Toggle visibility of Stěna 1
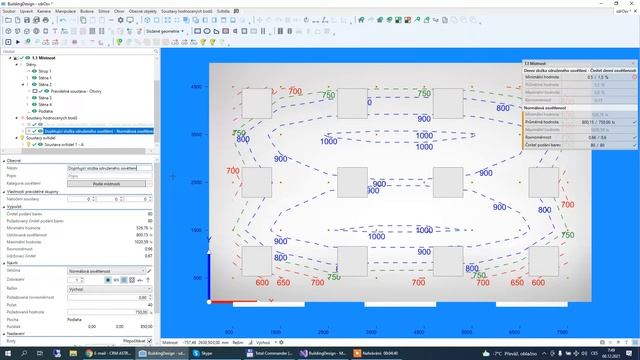640x360 pixels. tap(35, 78)
